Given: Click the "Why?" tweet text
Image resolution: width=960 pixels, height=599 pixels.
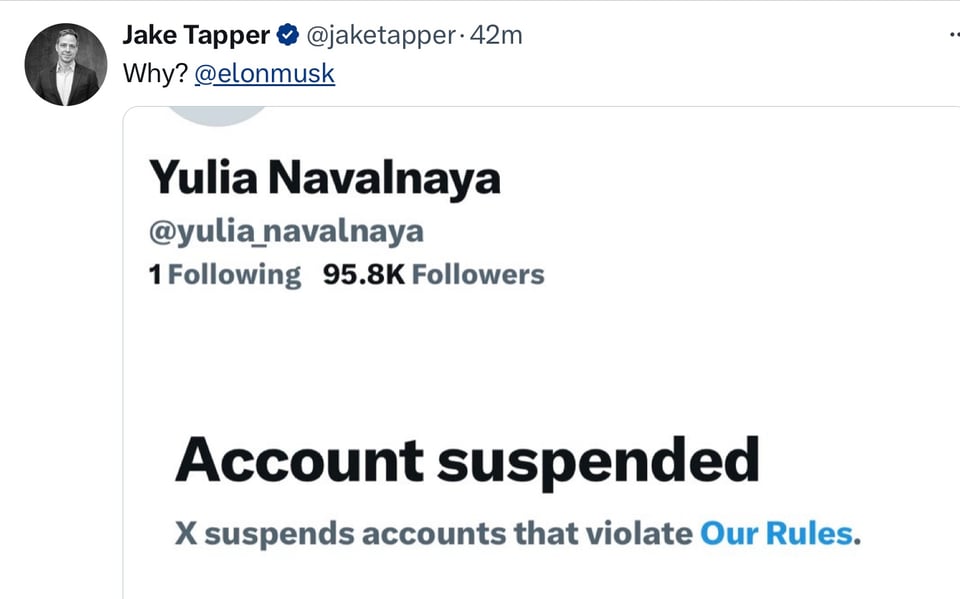Looking at the screenshot, I should [155, 74].
